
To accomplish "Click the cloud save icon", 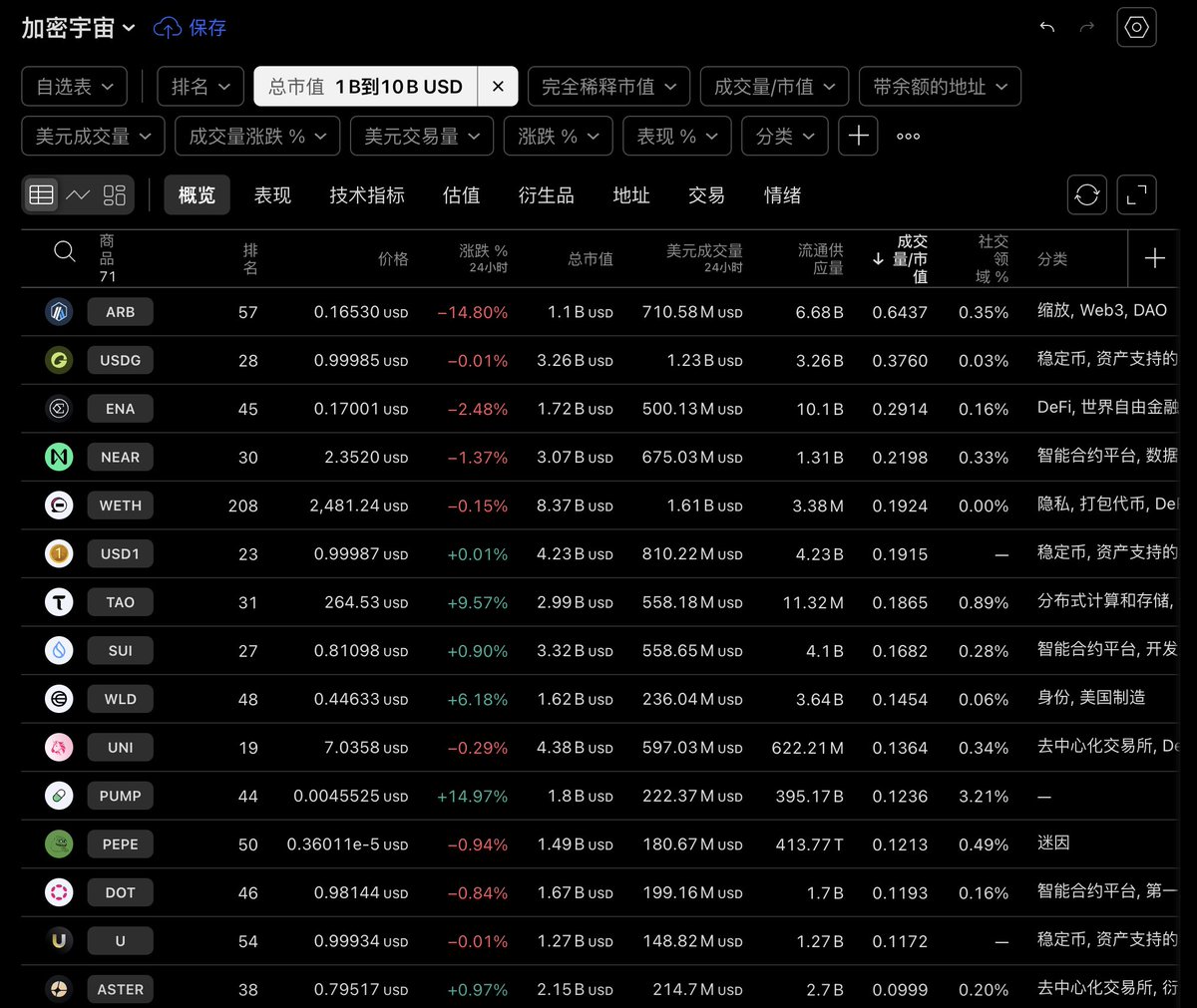I will click(x=167, y=28).
